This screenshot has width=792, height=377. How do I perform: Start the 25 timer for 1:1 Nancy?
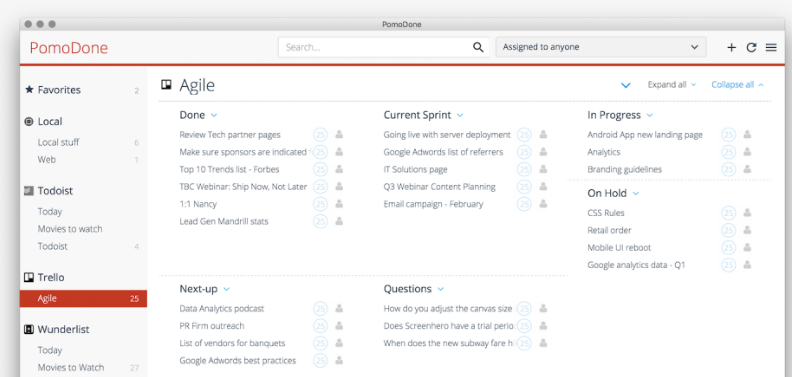coord(320,204)
